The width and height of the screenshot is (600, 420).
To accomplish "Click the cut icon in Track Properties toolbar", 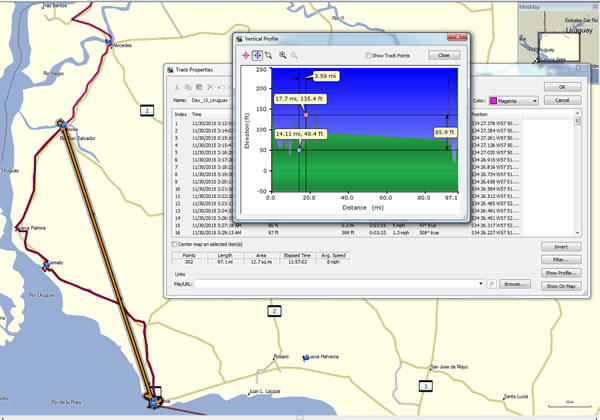I will [x=177, y=87].
